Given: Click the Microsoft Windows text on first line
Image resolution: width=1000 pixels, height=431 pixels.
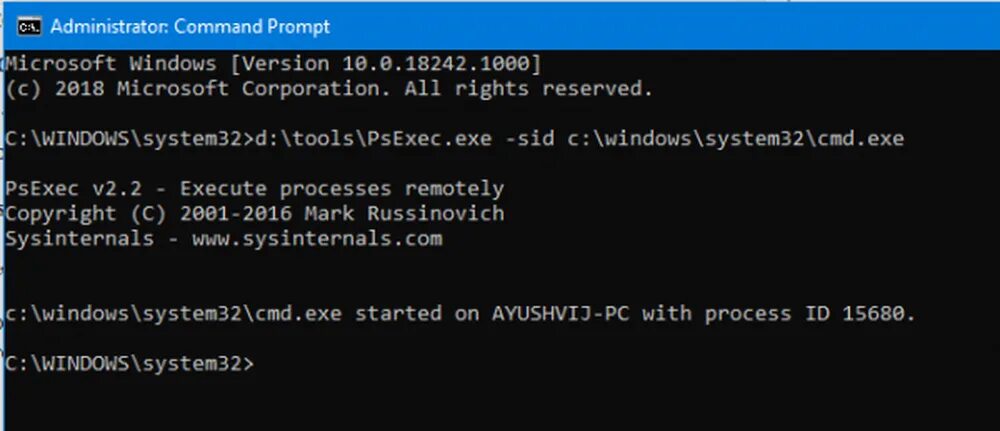Looking at the screenshot, I should pos(111,64).
